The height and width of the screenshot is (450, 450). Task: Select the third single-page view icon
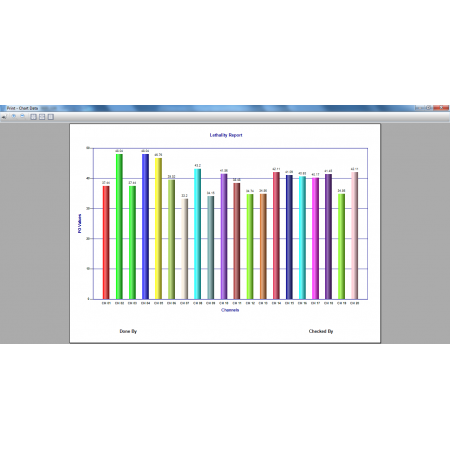coord(51,117)
